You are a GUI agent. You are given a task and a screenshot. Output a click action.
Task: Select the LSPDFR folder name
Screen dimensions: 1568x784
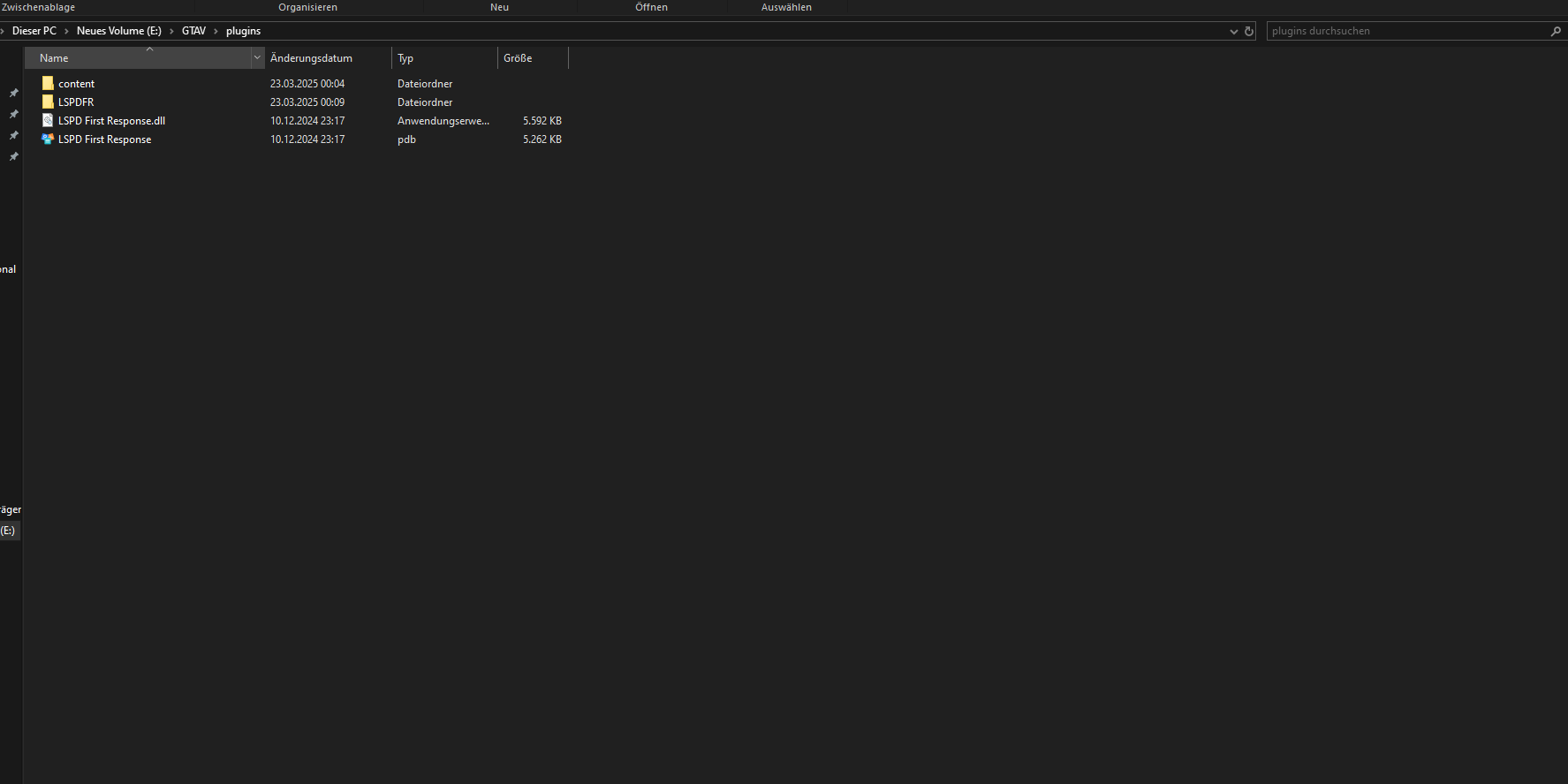pos(76,102)
